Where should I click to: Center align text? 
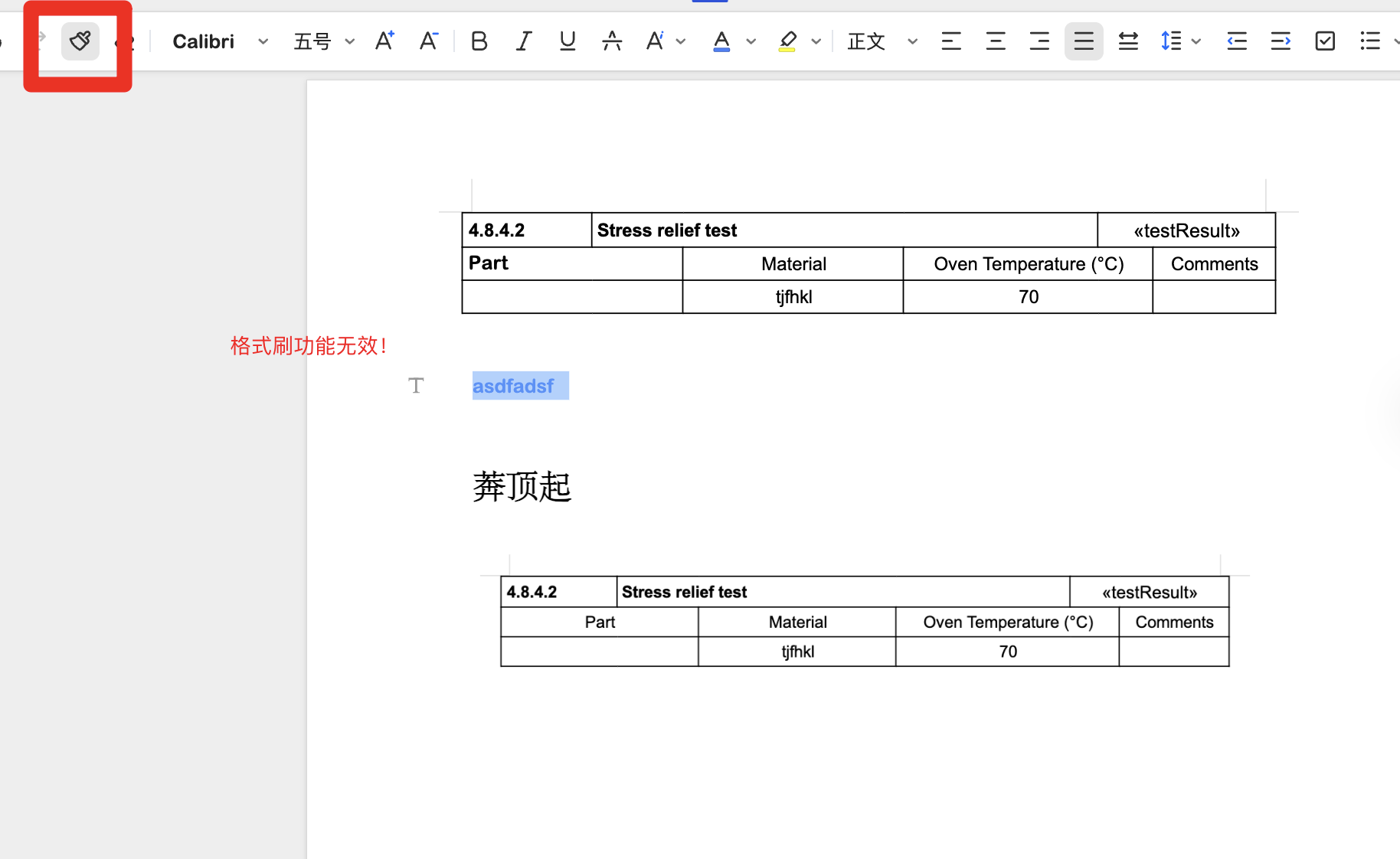point(996,41)
